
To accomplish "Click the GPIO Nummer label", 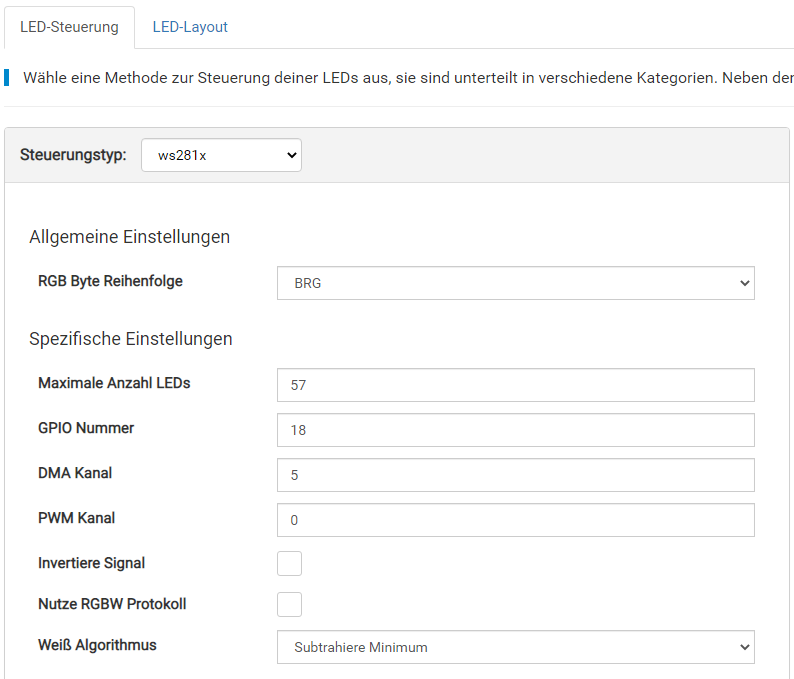I will click(86, 428).
